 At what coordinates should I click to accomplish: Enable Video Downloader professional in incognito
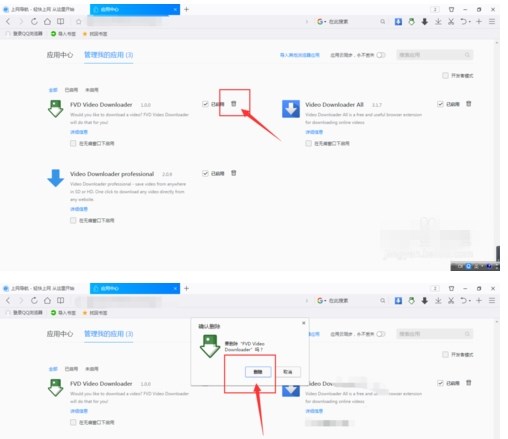point(73,220)
